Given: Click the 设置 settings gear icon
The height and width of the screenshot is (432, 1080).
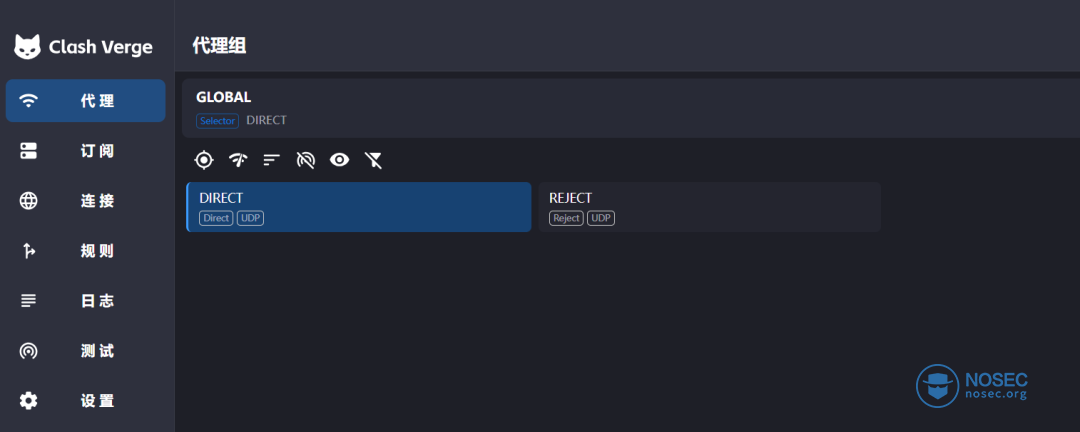Looking at the screenshot, I should 28,401.
